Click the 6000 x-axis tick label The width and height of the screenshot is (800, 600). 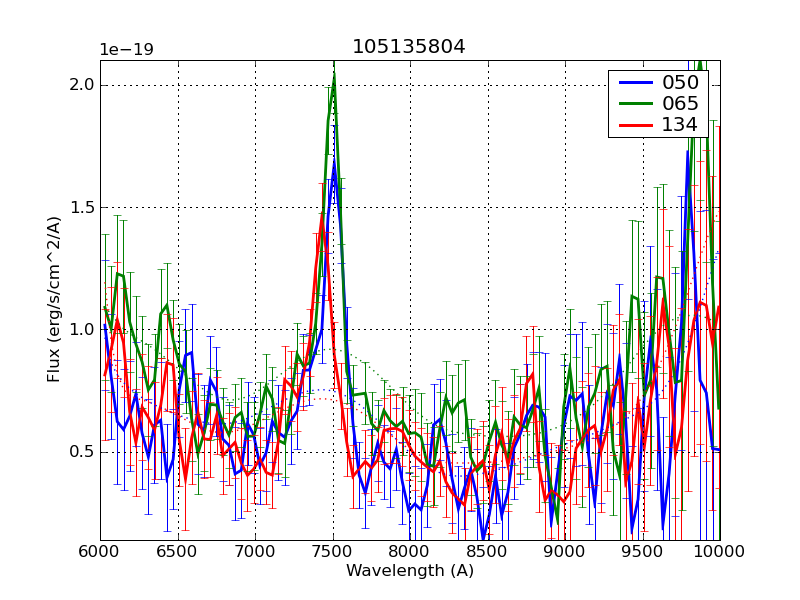click(100, 552)
